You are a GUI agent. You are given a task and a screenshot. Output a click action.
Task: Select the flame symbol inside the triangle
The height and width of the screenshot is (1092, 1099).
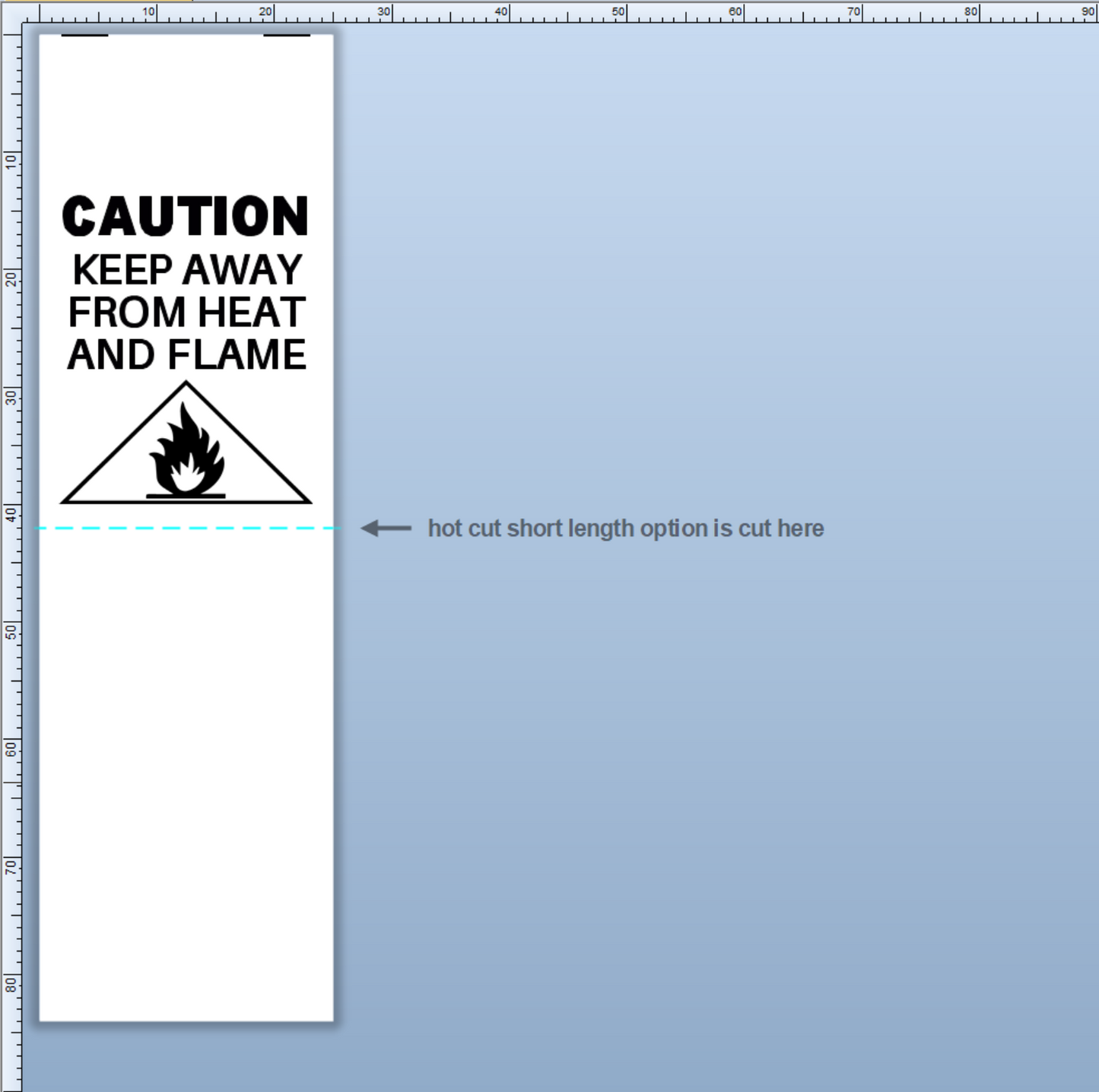(186, 453)
